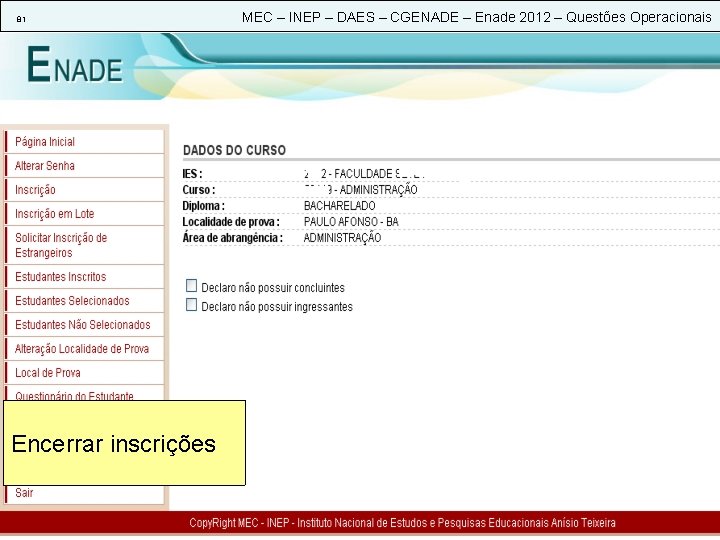Open Estudantes Não Selecionados

coord(83,325)
